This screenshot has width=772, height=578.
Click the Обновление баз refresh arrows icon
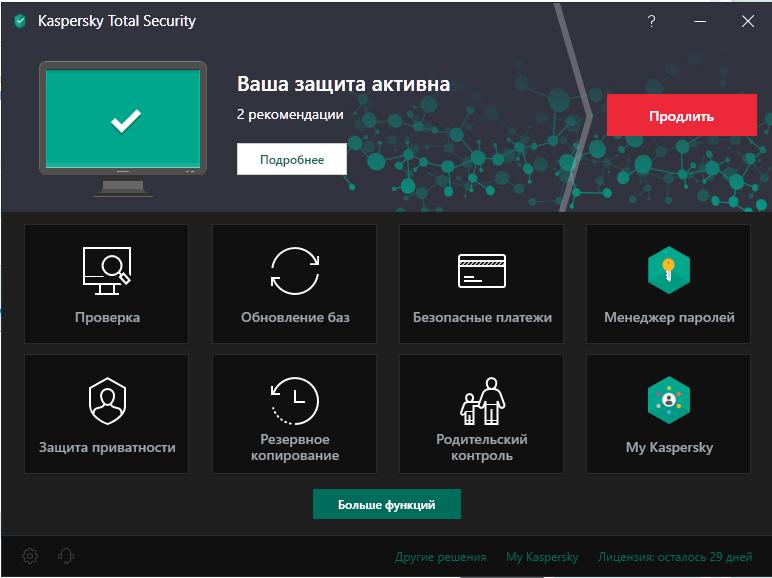click(x=294, y=271)
